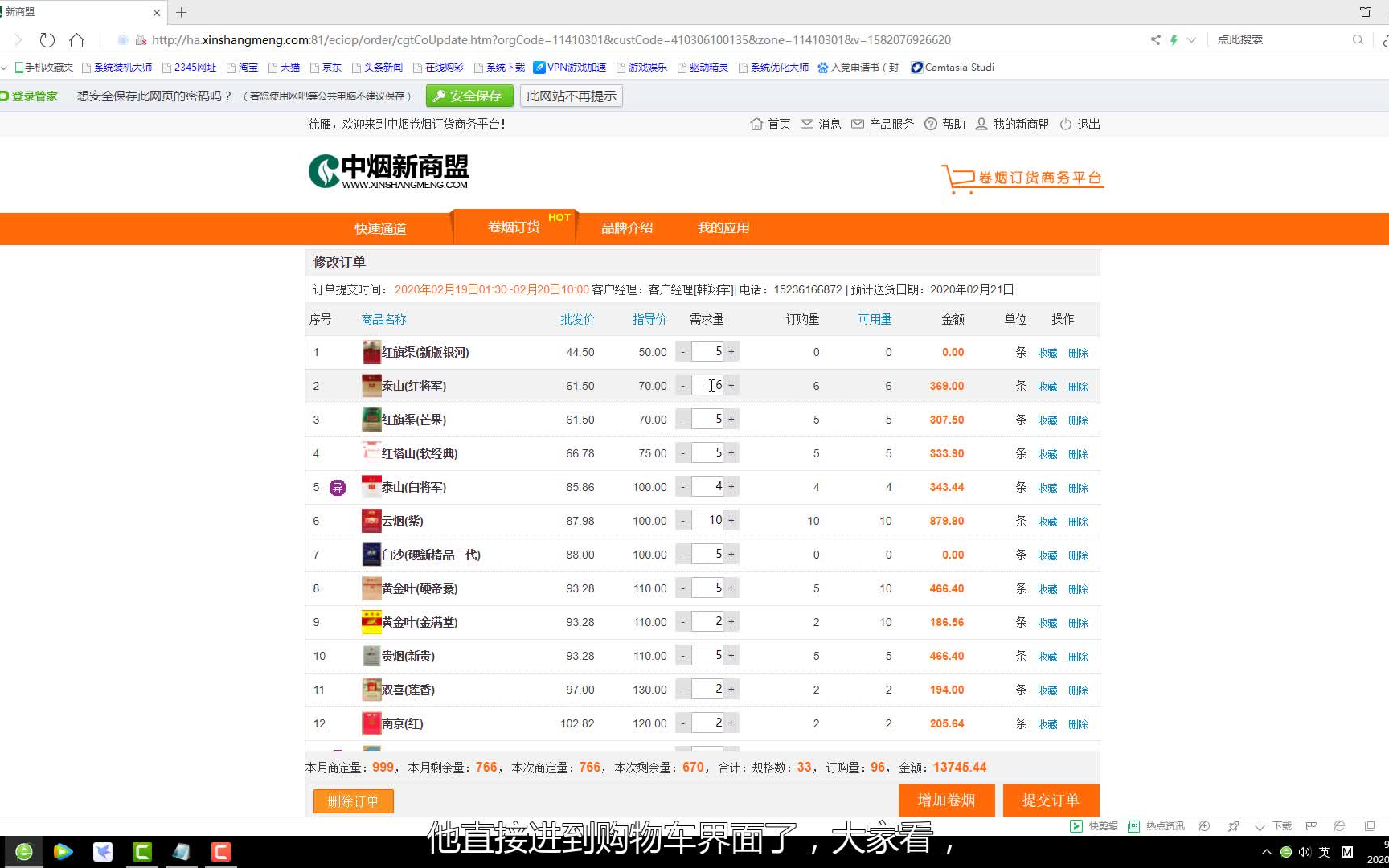The image size is (1389, 868).
Task: Open 我的新商盟 account link
Action: click(1013, 124)
